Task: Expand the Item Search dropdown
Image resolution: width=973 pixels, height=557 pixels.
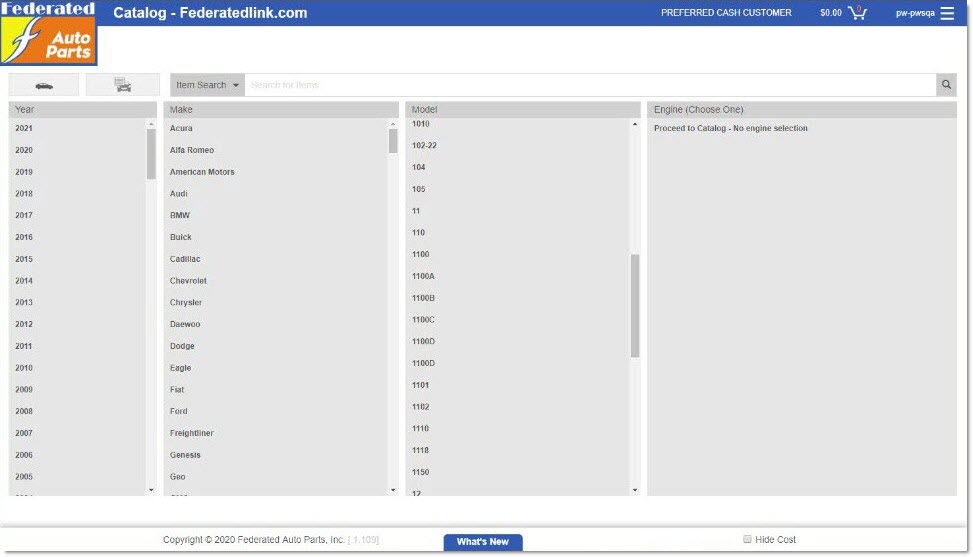Action: [x=207, y=85]
